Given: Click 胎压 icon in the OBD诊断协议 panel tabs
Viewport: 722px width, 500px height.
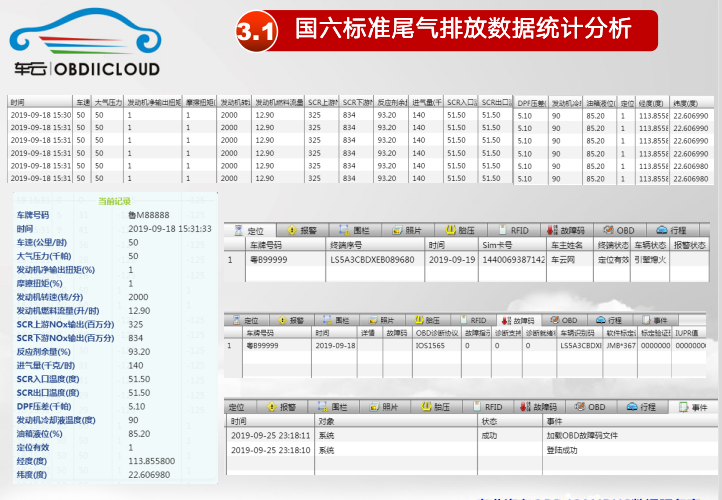Looking at the screenshot, I should [x=419, y=320].
